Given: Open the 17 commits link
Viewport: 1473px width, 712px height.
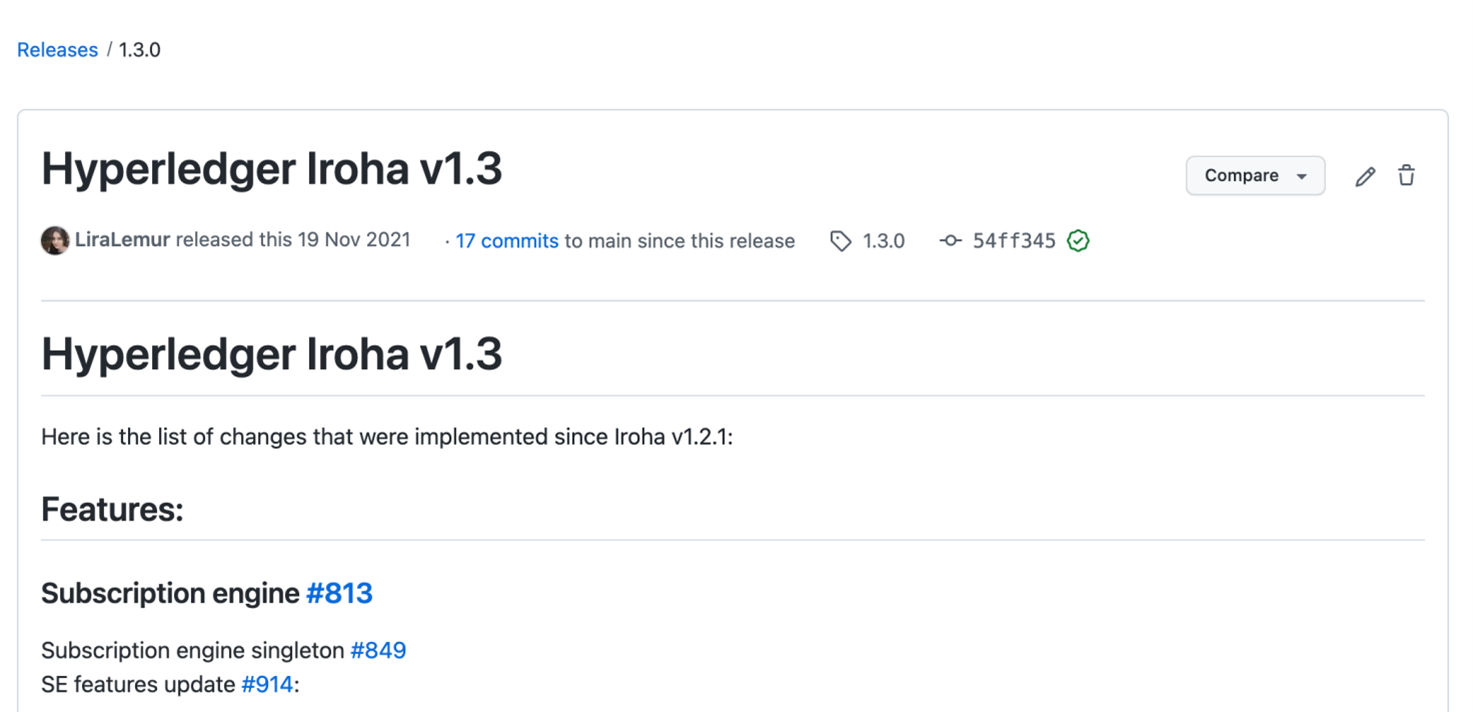Looking at the screenshot, I should pos(506,240).
